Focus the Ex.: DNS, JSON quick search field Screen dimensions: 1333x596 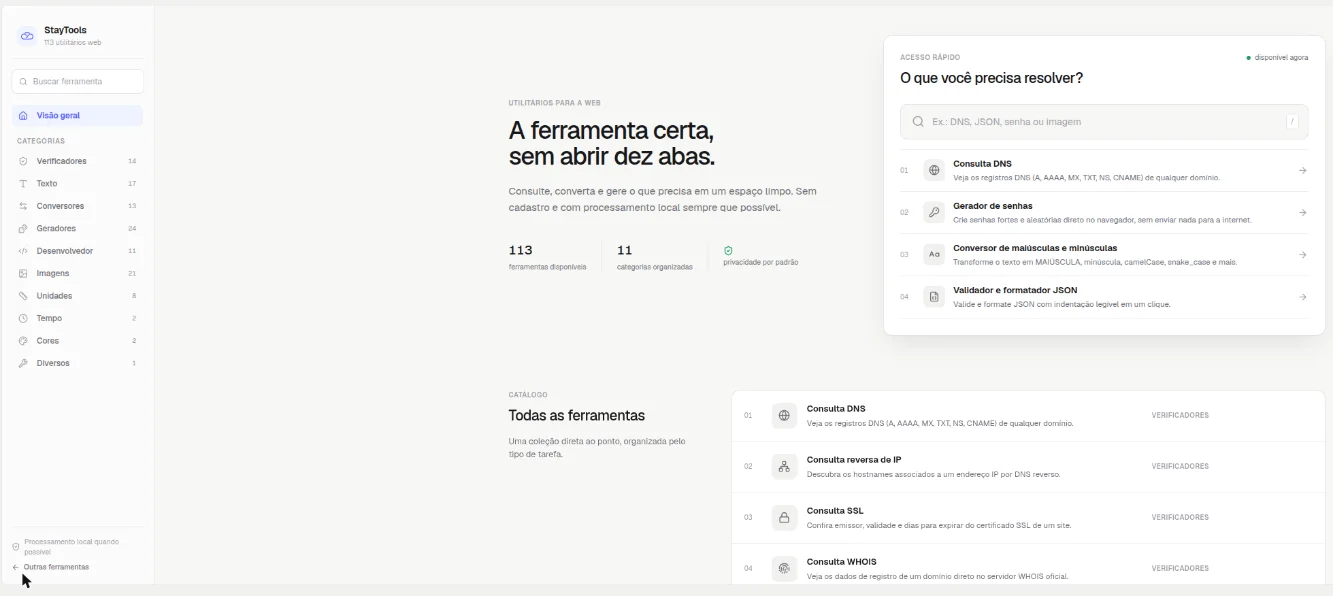click(1104, 122)
